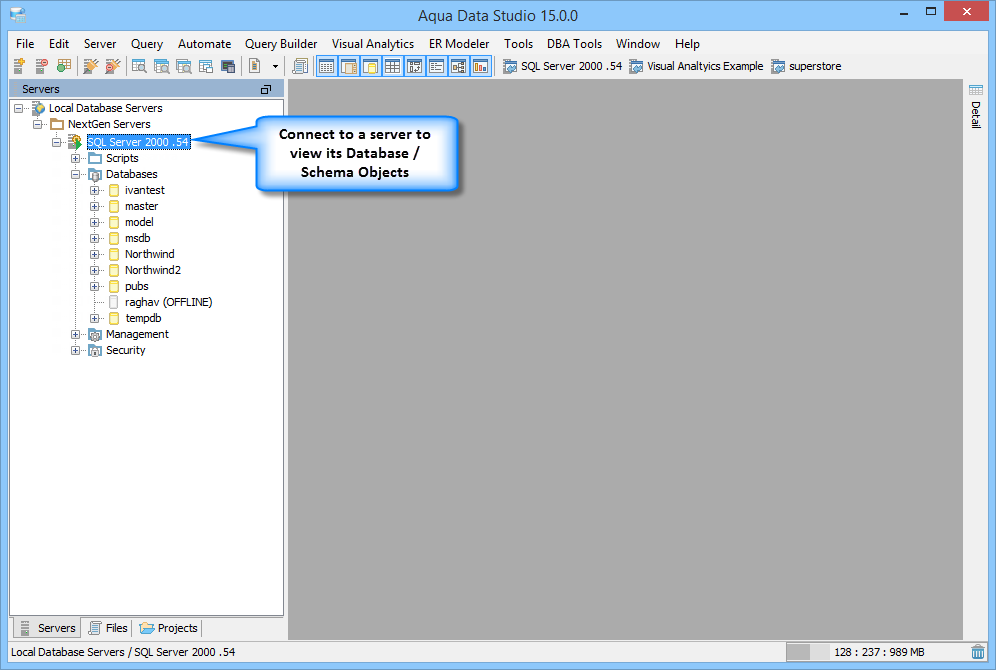Open first Query Analyzer magnifier icon

click(139, 65)
